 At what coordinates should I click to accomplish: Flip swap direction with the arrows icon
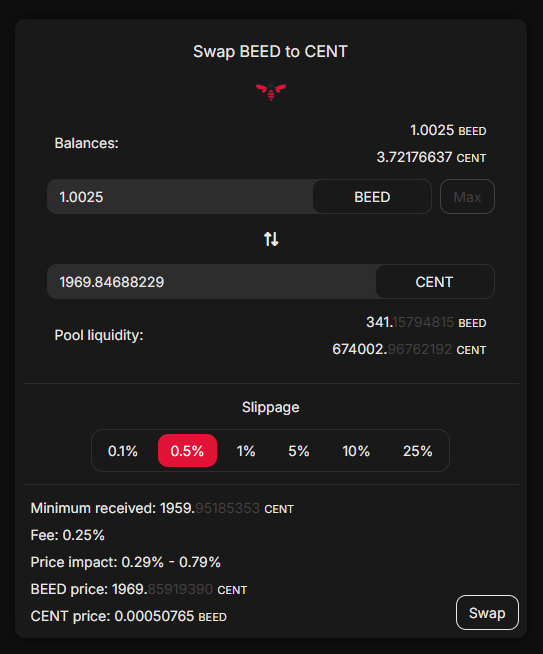tap(271, 239)
